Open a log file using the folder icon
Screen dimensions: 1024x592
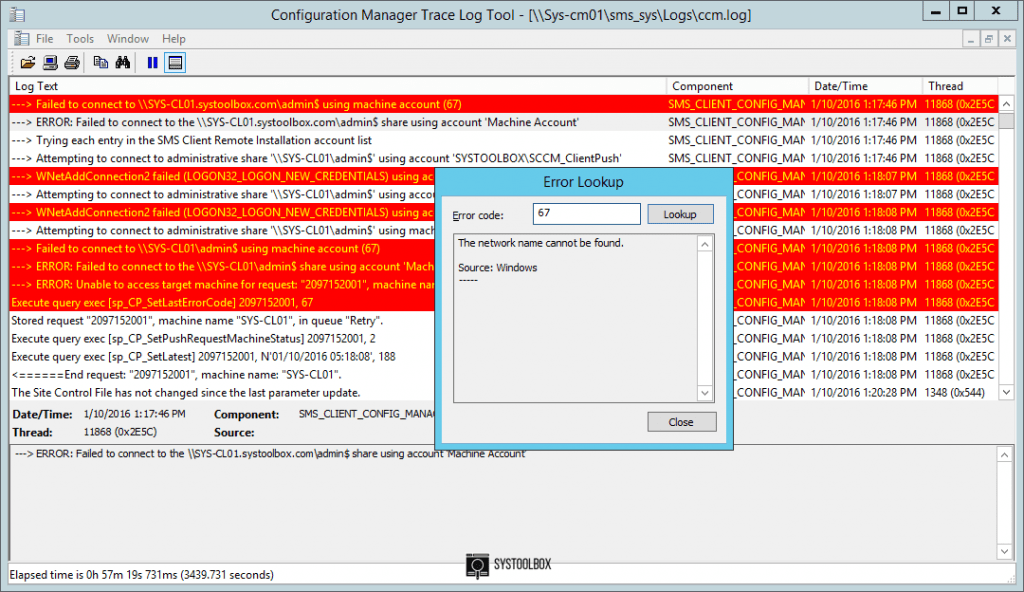click(28, 62)
